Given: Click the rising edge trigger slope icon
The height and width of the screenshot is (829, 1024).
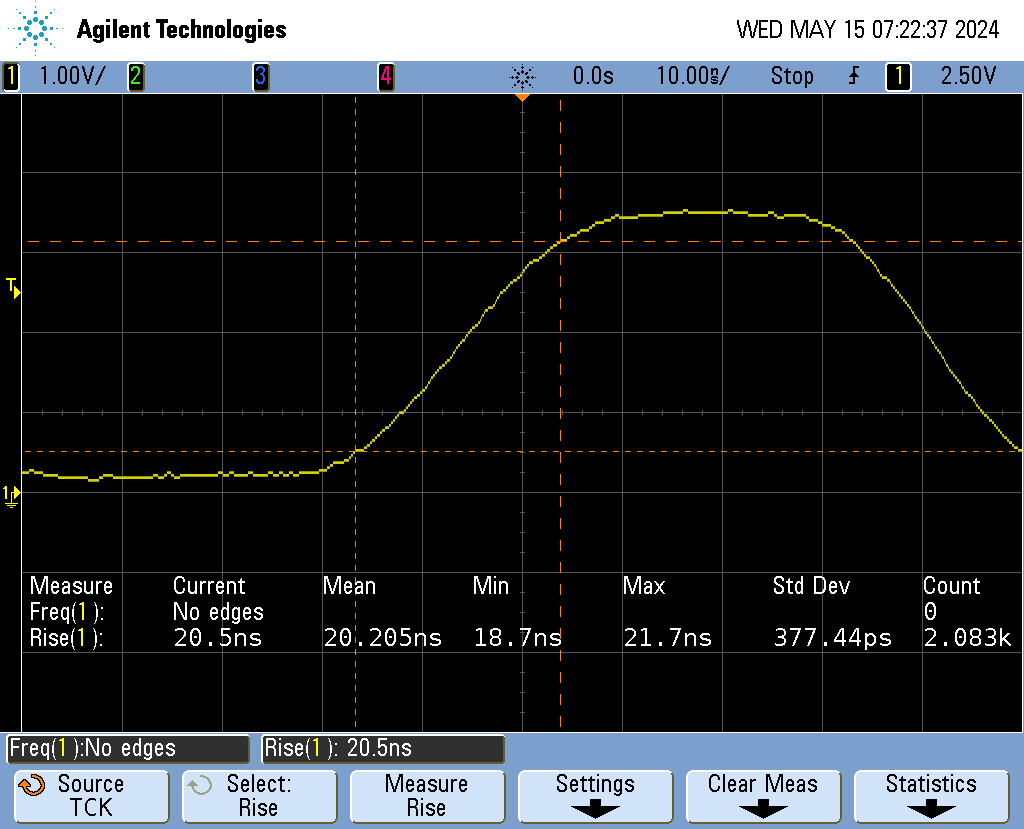Looking at the screenshot, I should [x=853, y=76].
